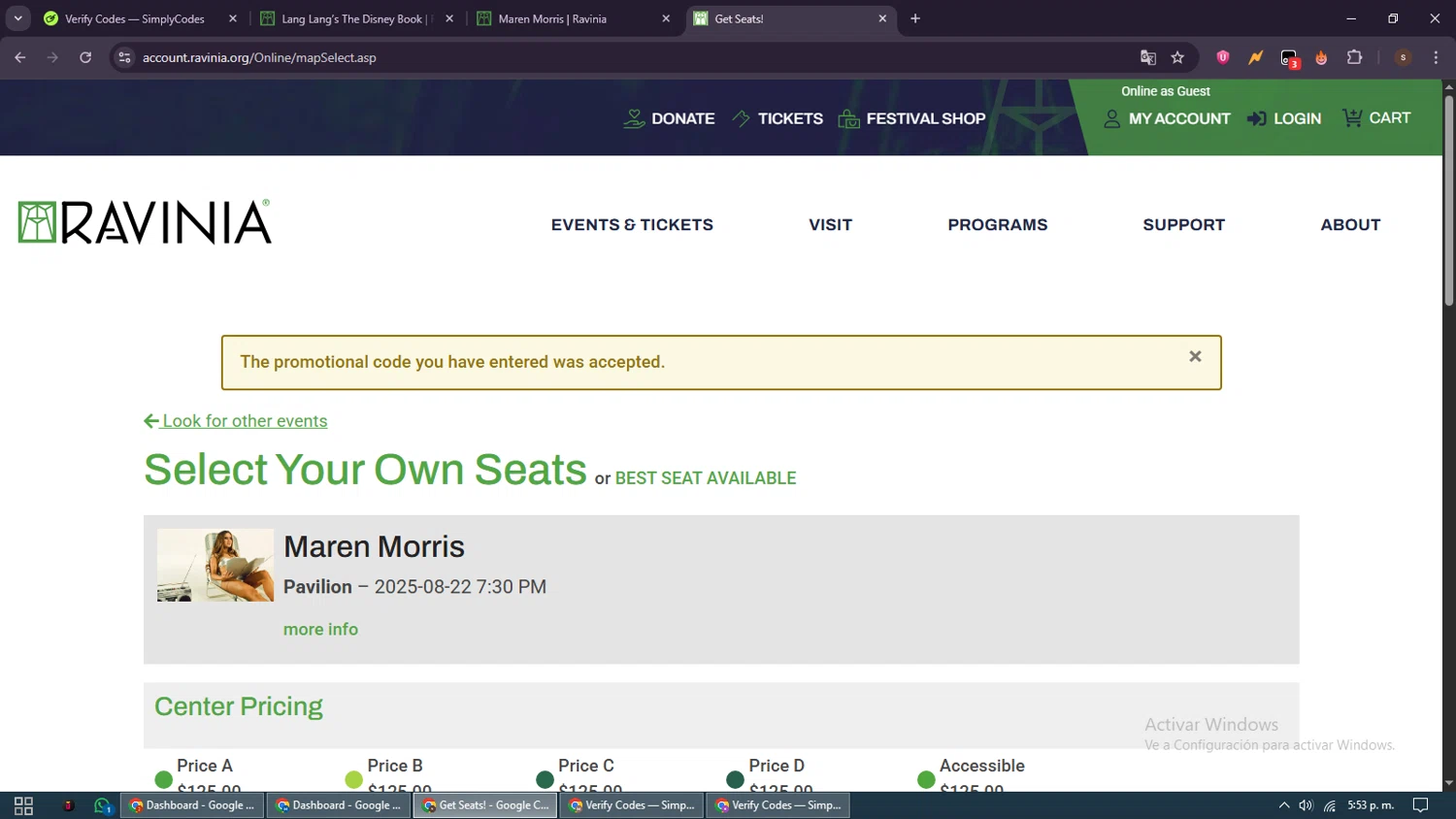Open Windows Task View icon in taskbar
The height and width of the screenshot is (819, 1456).
24,805
